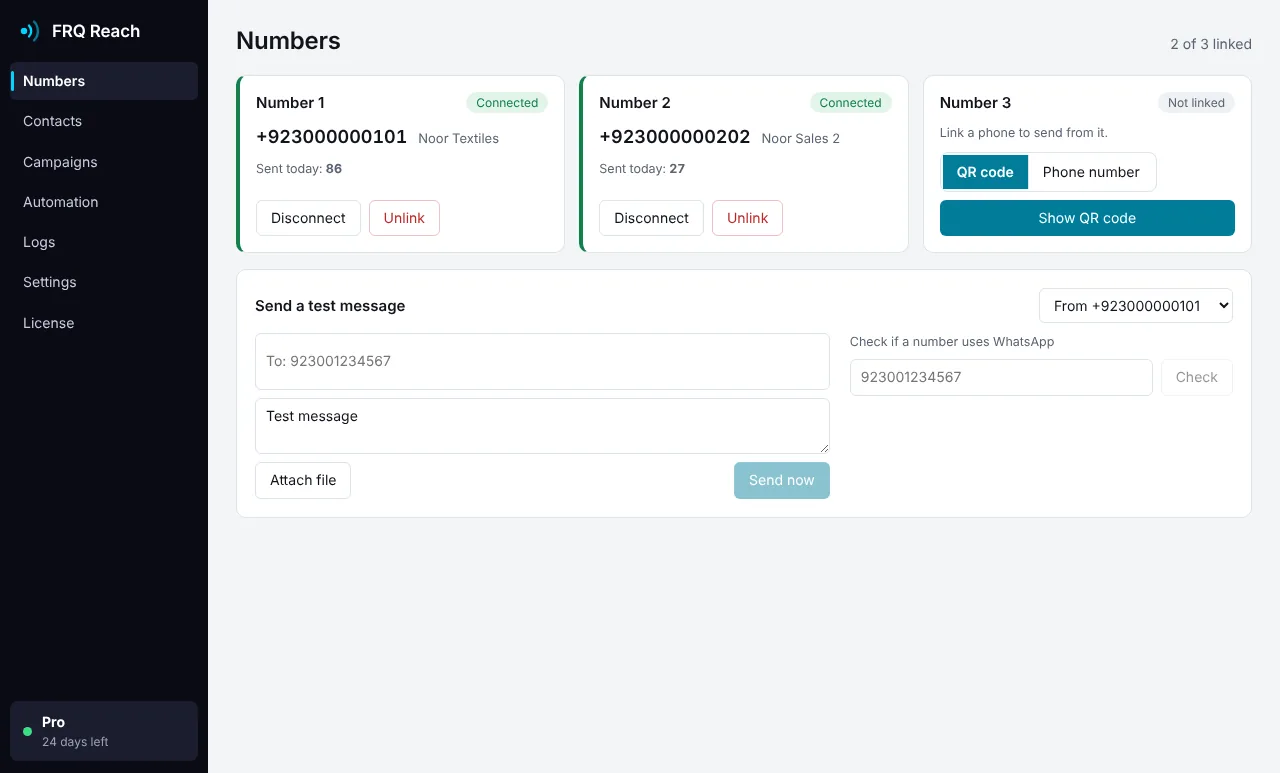Select the QR code linking method
This screenshot has height=773, width=1280.
pyautogui.click(x=985, y=172)
